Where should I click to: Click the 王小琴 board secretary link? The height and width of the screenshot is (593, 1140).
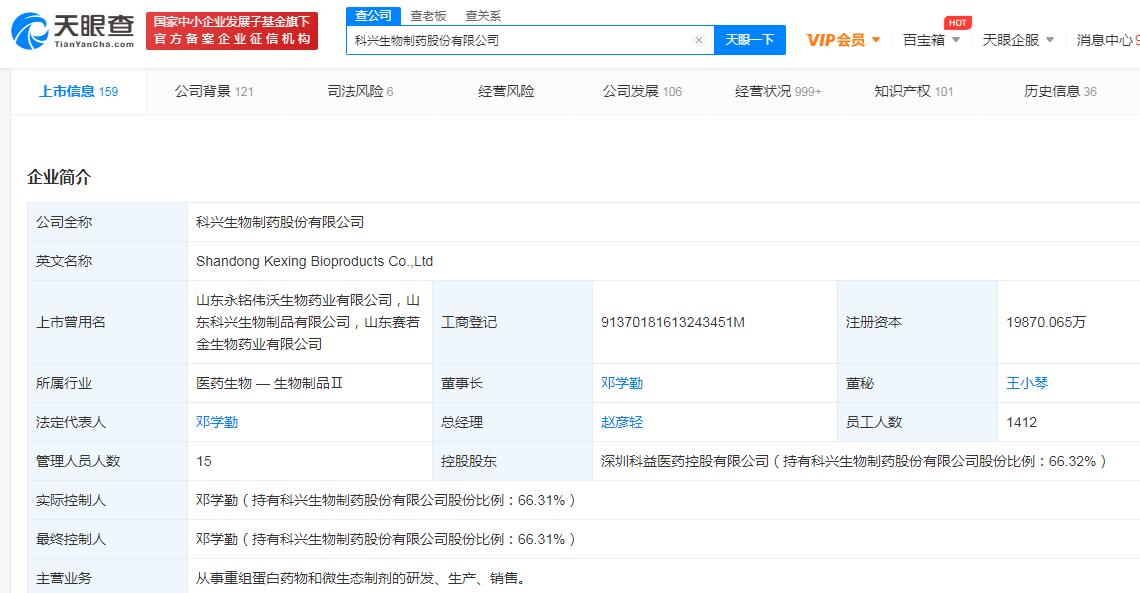[1027, 383]
